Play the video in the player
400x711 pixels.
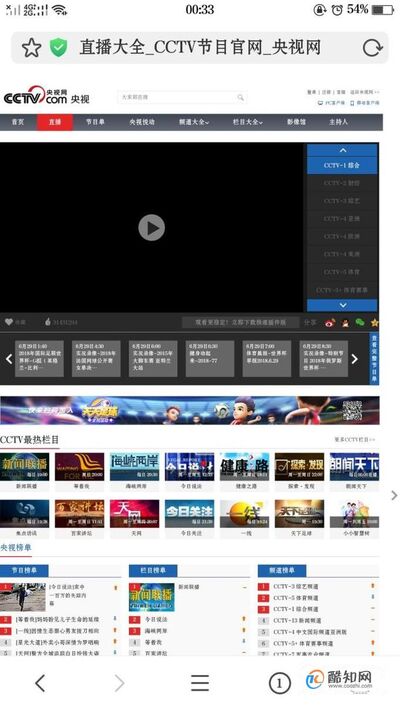click(151, 228)
